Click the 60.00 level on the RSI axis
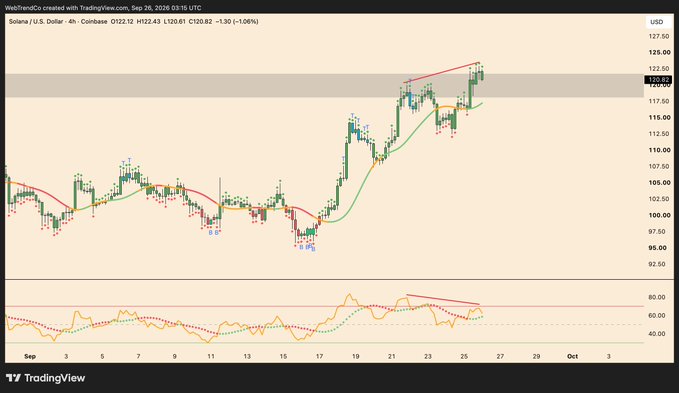 coord(656,316)
